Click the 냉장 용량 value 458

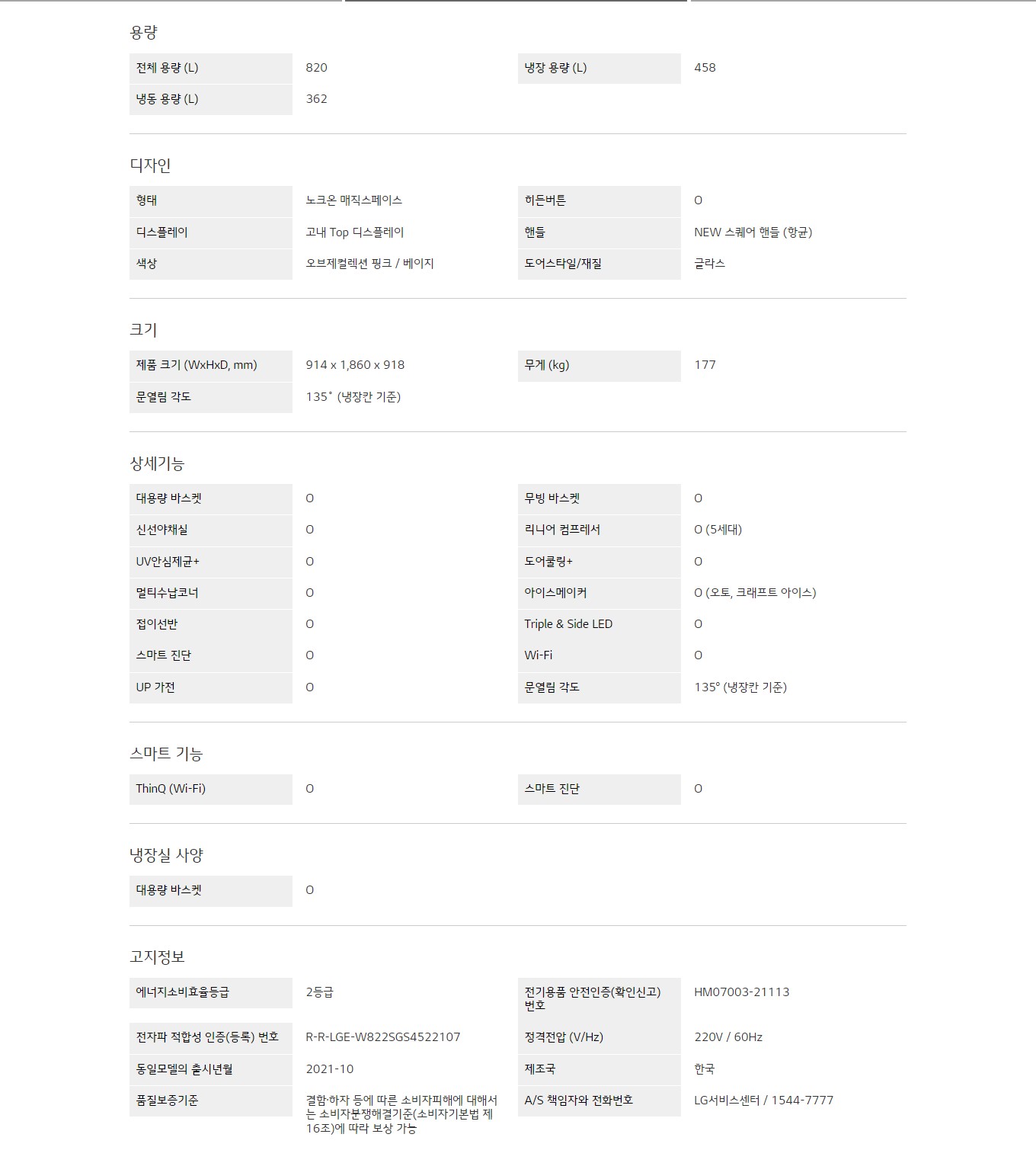tap(705, 68)
